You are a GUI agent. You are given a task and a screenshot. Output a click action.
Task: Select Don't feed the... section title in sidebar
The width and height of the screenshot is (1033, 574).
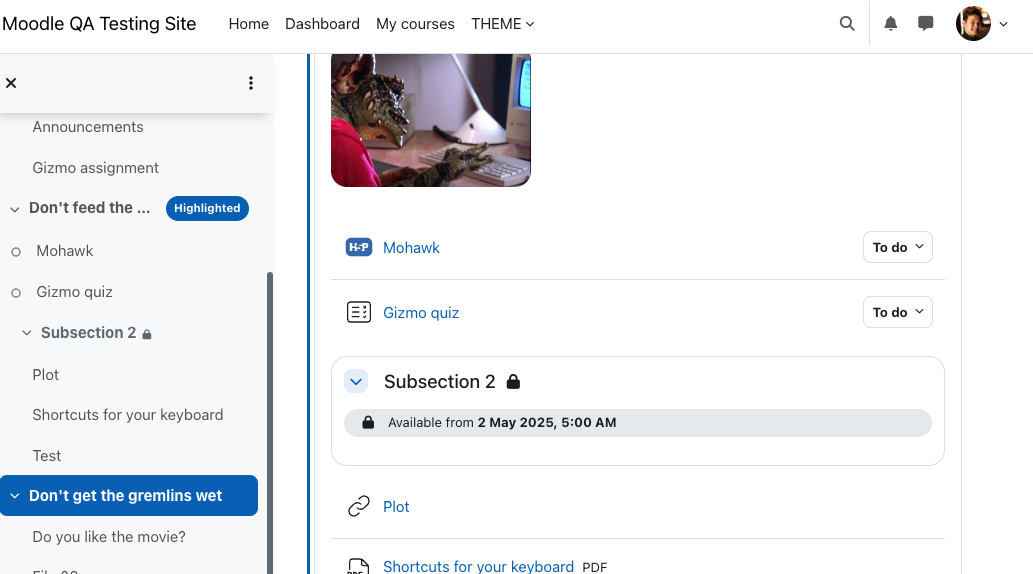90,208
